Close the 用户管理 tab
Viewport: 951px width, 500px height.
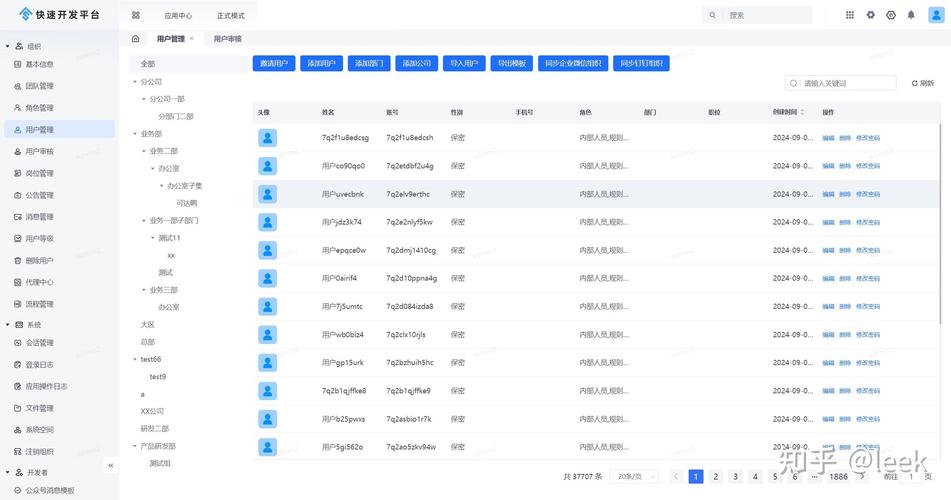click(x=192, y=38)
